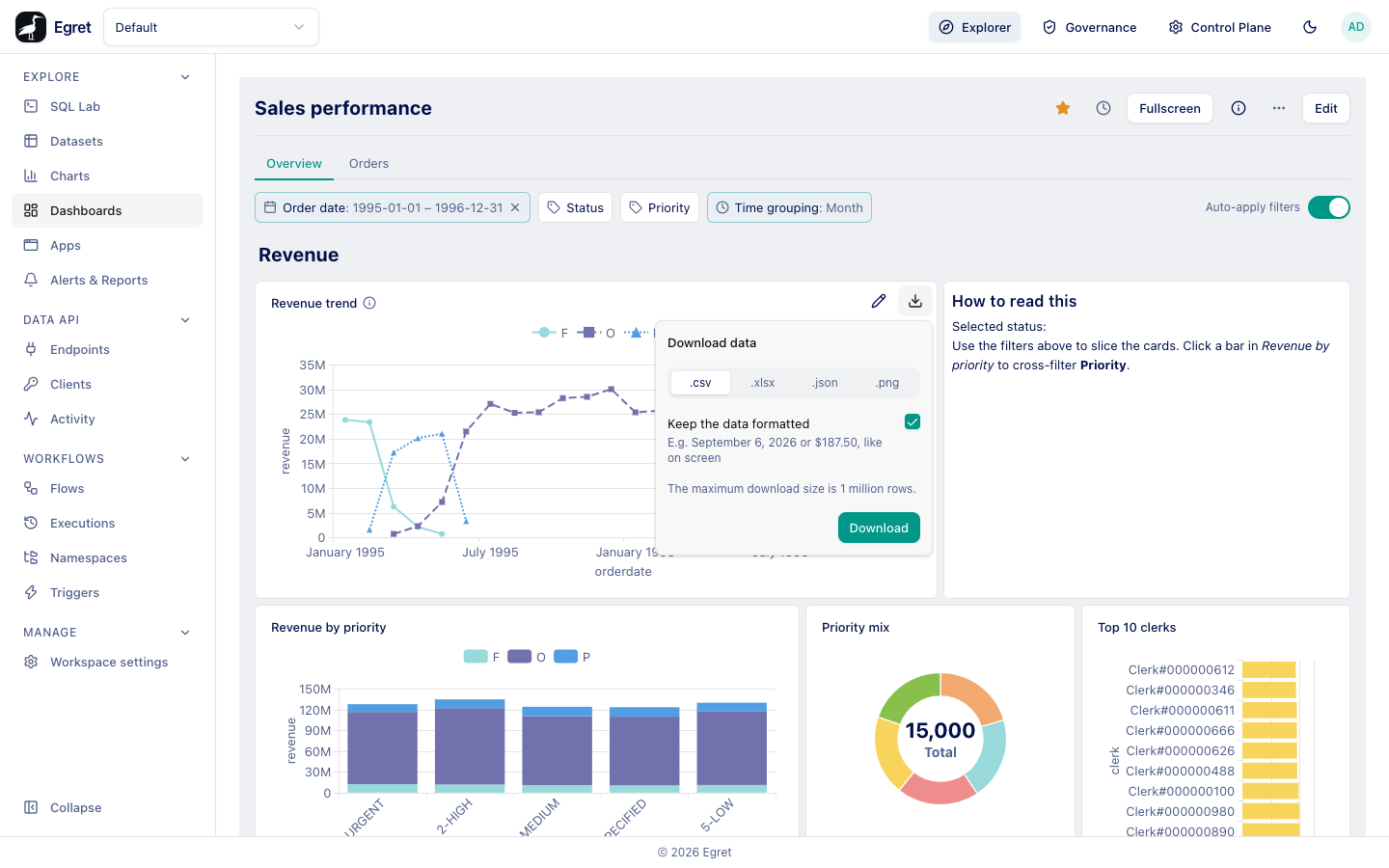Select the .csv download format

tap(701, 383)
